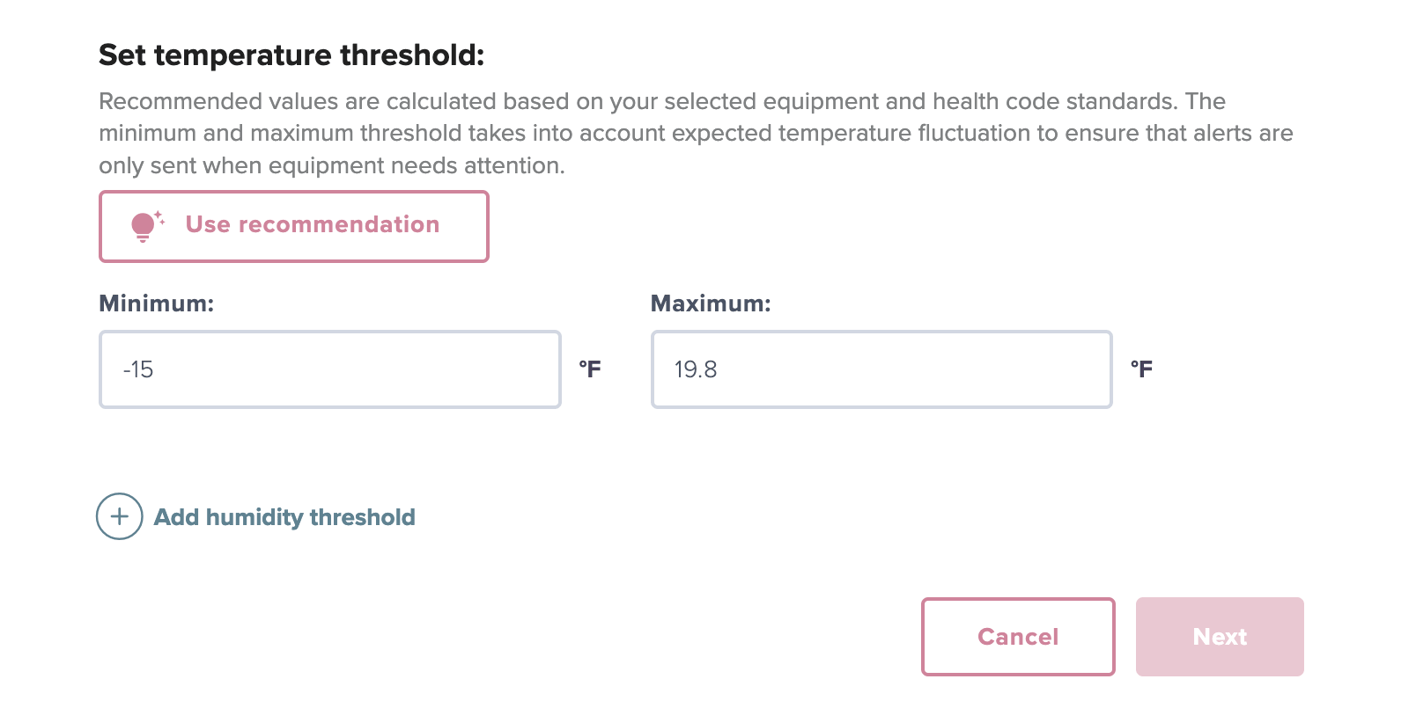Click the Maximum field label
1416x723 pixels.
710,304
